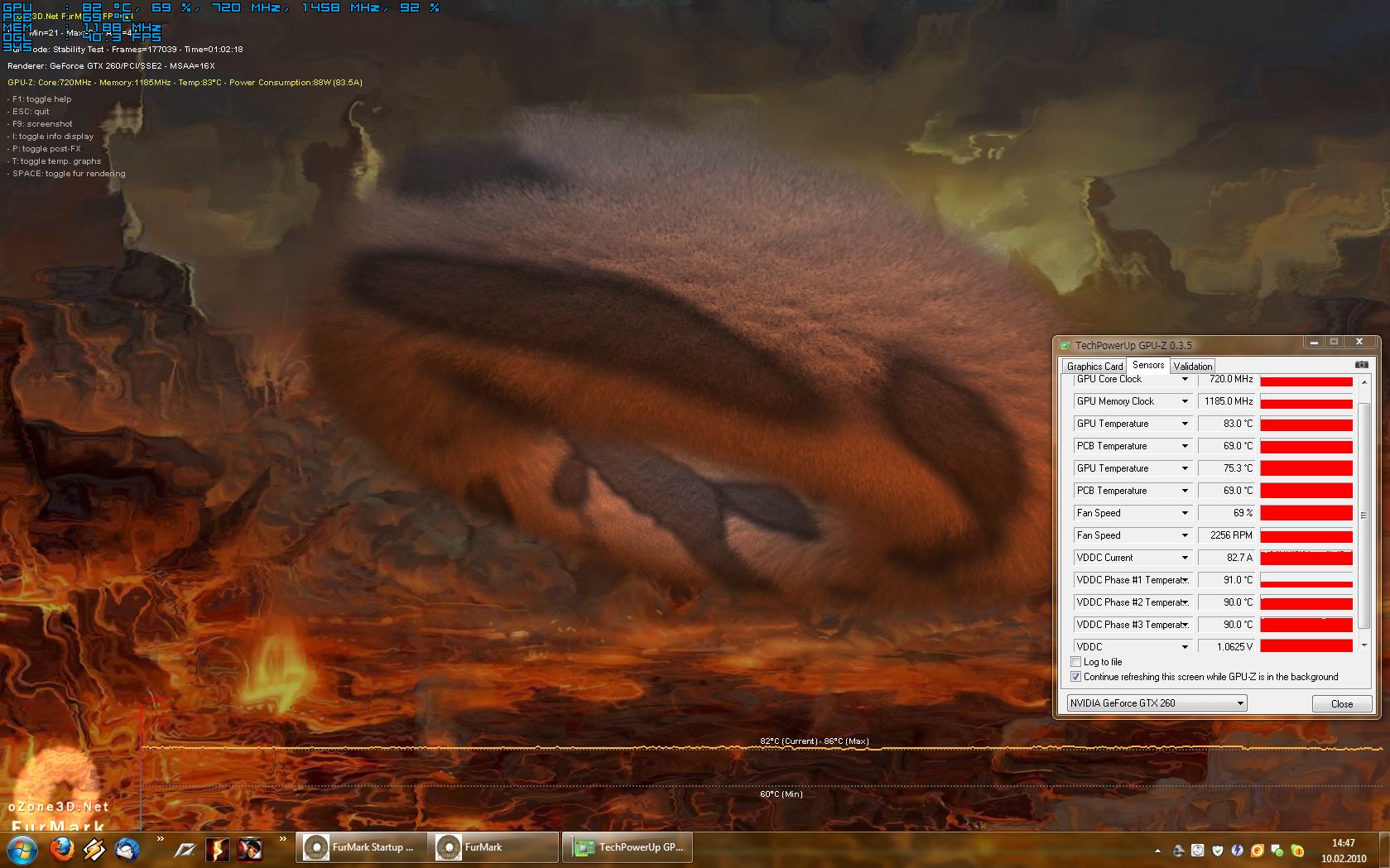Click the sensor list scrollbar thumb
This screenshot has height=868, width=1390.
1364,515
